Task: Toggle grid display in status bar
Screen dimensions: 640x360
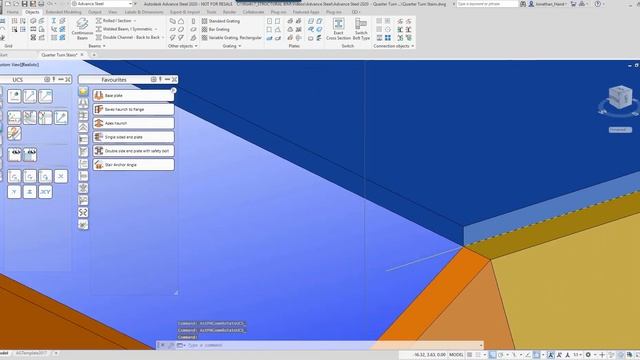Action: coord(470,355)
